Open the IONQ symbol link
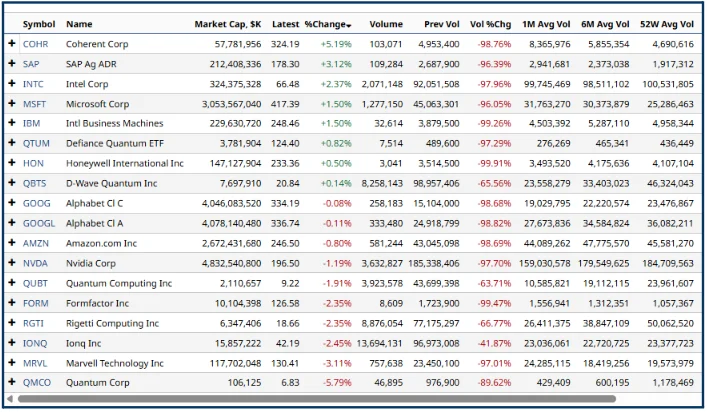707x412 pixels. tap(35, 343)
